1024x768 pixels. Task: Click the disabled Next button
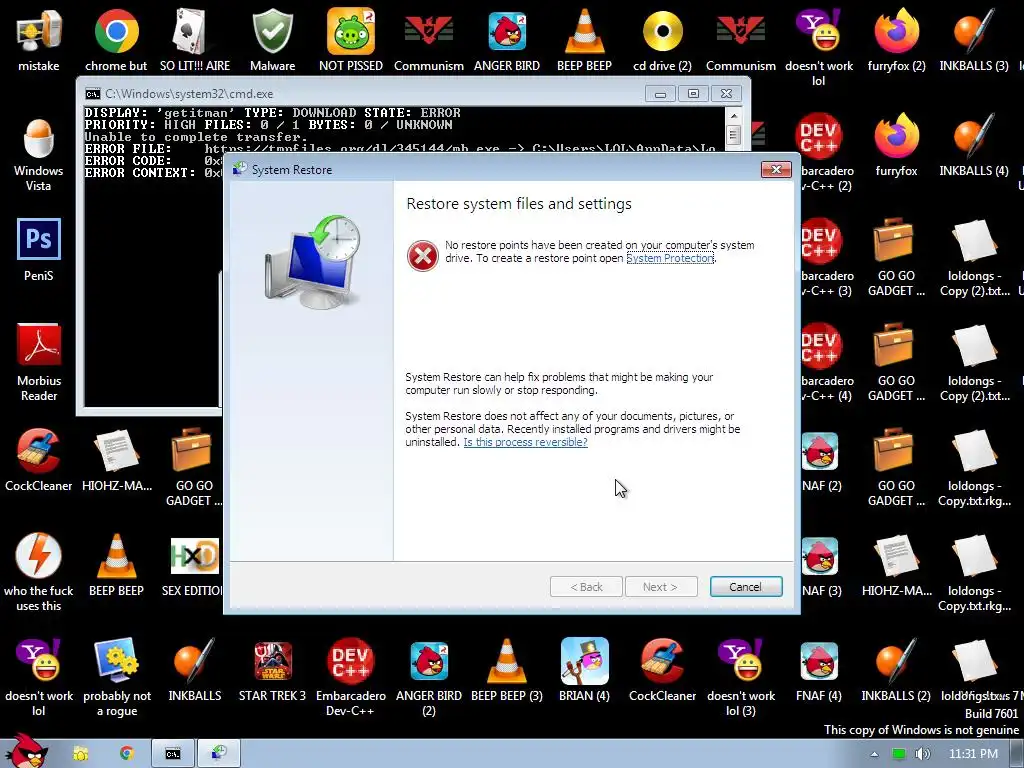click(x=661, y=586)
